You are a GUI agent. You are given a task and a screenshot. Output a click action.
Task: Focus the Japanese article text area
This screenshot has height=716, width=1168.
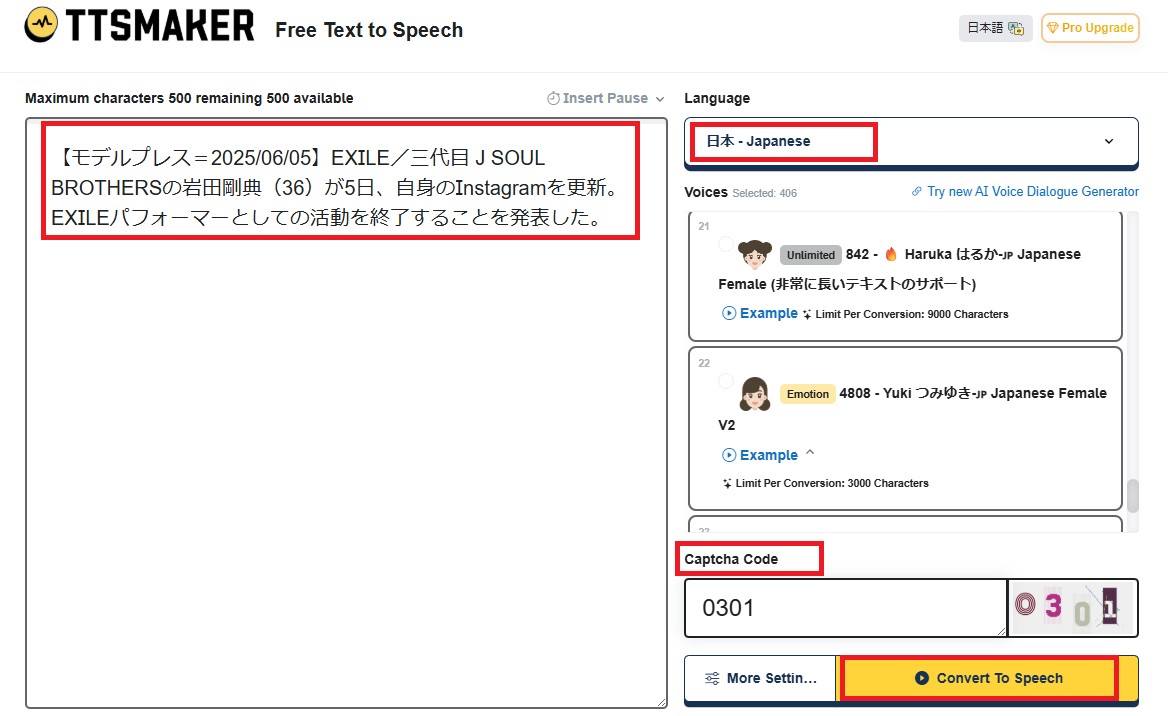pos(346,413)
